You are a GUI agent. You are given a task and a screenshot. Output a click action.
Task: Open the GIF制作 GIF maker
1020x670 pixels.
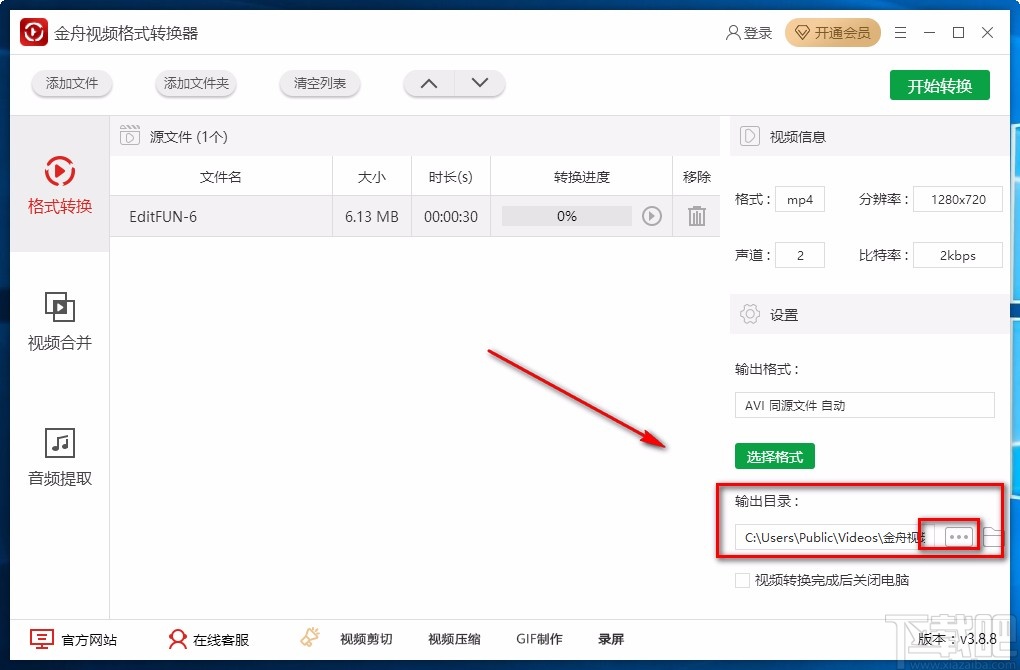point(540,638)
